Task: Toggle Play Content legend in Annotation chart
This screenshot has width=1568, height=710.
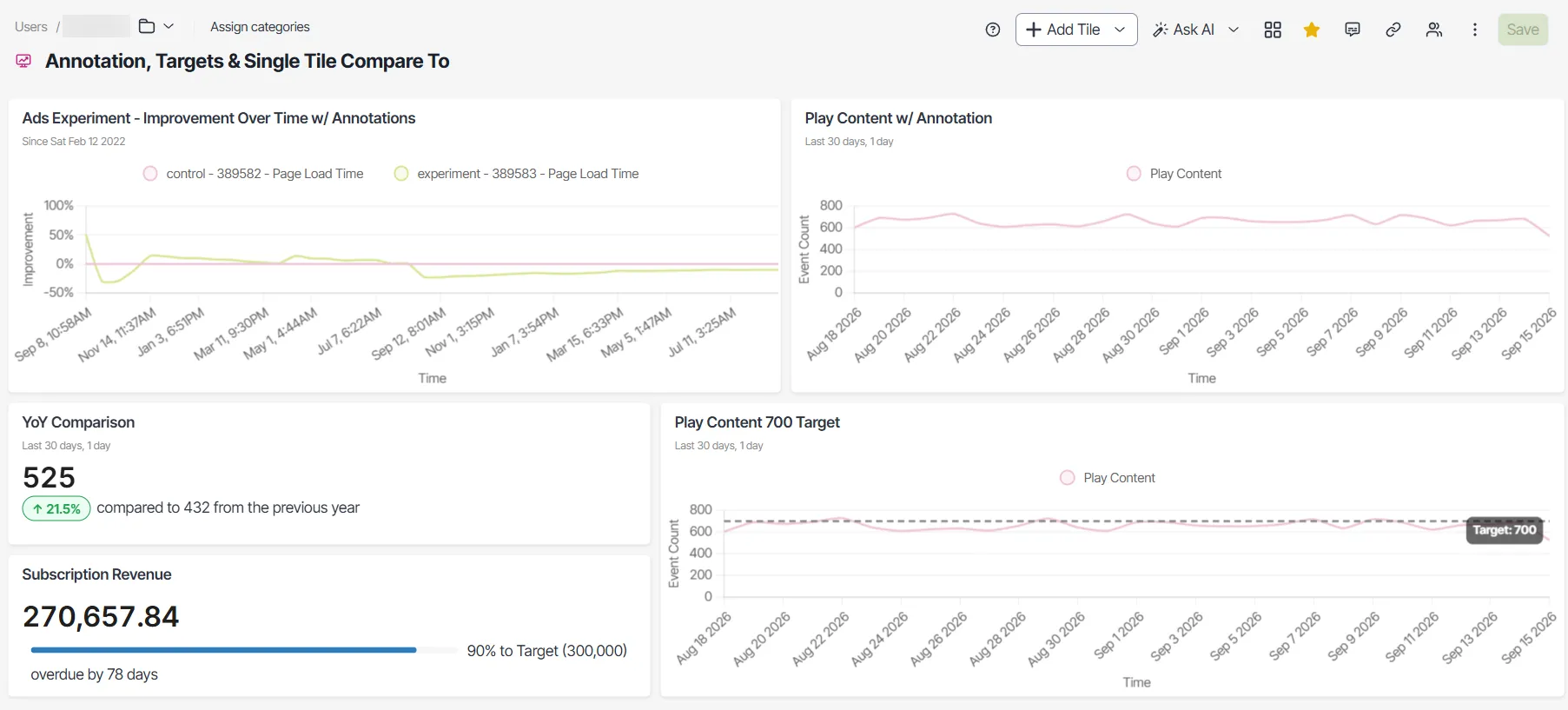Action: [x=1174, y=174]
